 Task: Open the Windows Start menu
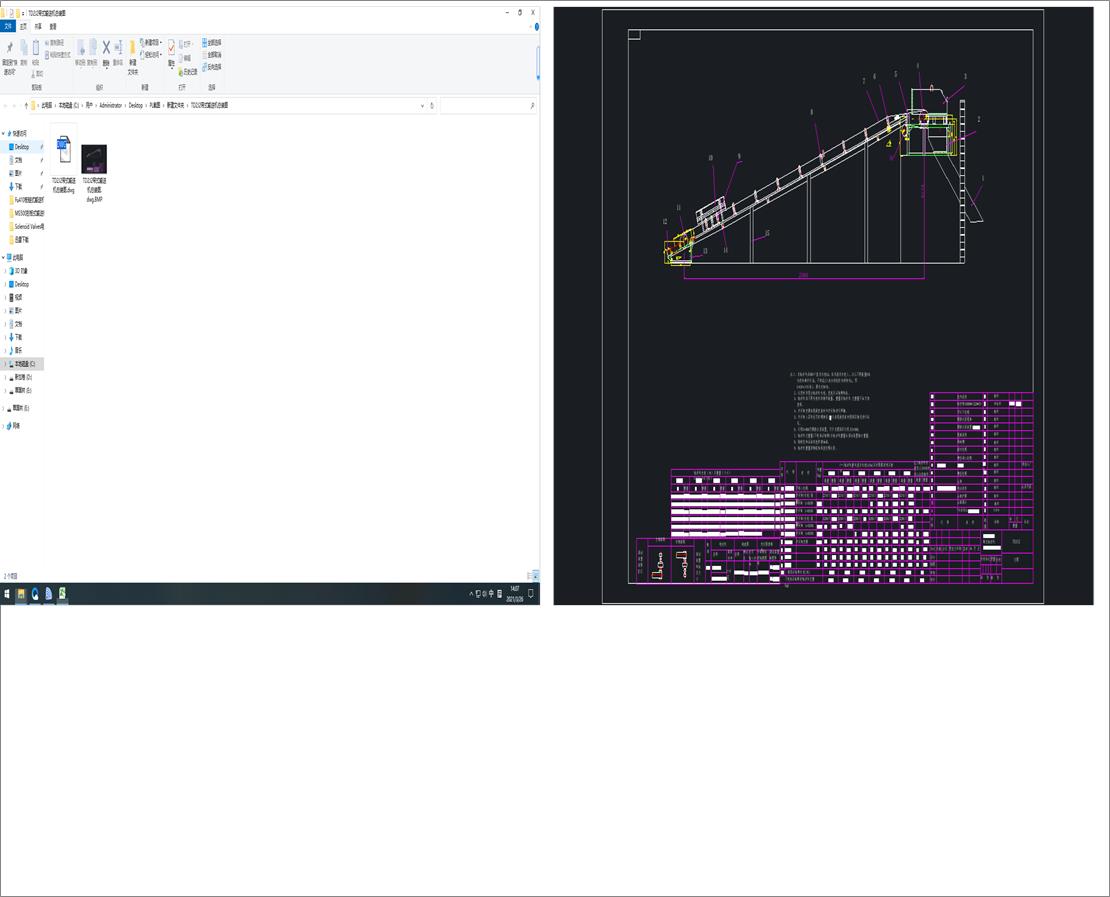7,594
